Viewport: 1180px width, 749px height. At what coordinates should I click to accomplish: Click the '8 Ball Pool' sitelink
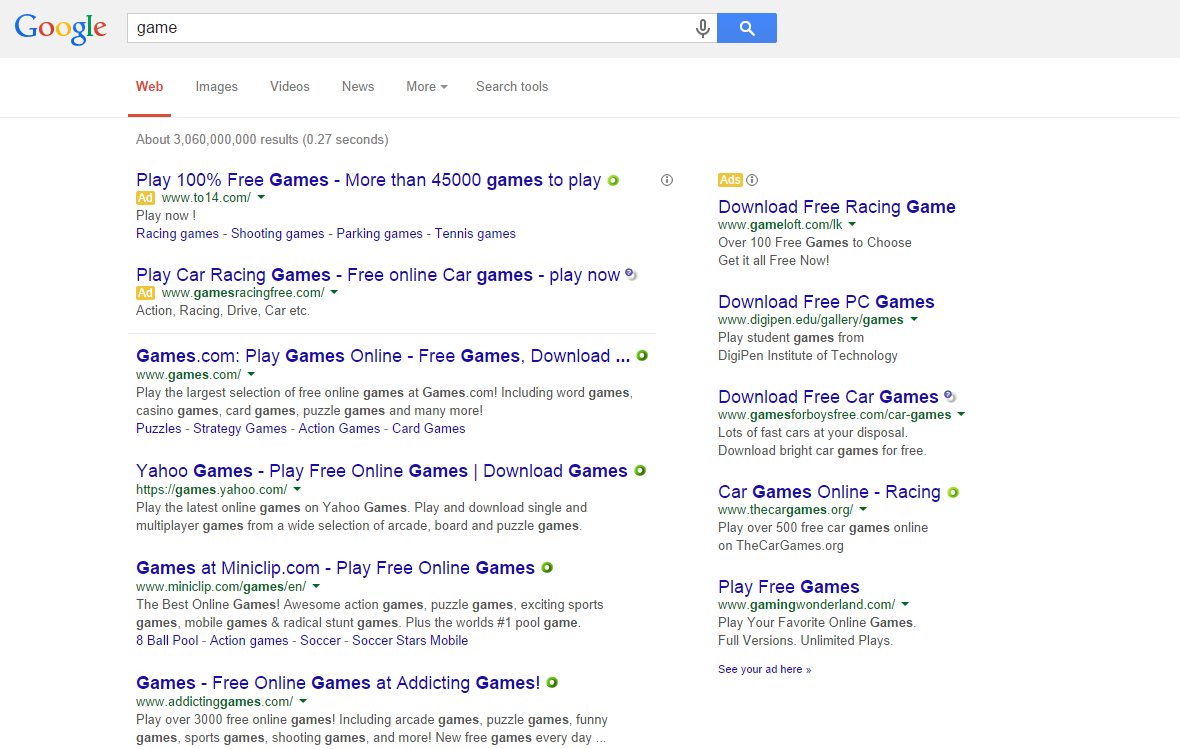[x=167, y=641]
